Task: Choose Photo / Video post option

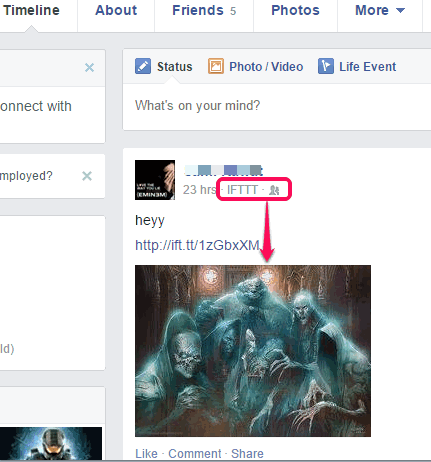Action: [266, 67]
